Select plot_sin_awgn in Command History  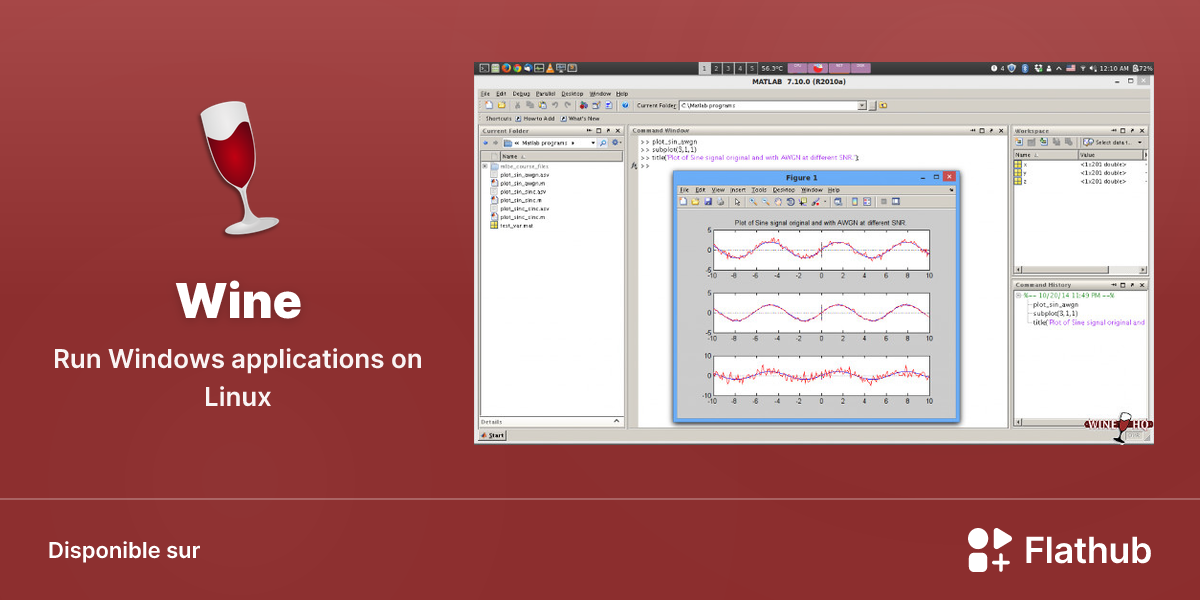1056,304
